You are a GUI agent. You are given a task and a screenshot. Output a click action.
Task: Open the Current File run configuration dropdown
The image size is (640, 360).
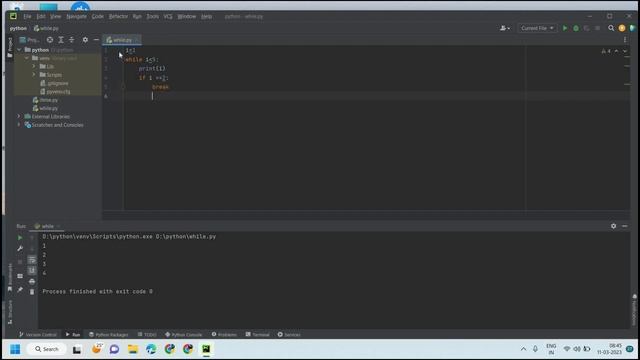point(537,28)
